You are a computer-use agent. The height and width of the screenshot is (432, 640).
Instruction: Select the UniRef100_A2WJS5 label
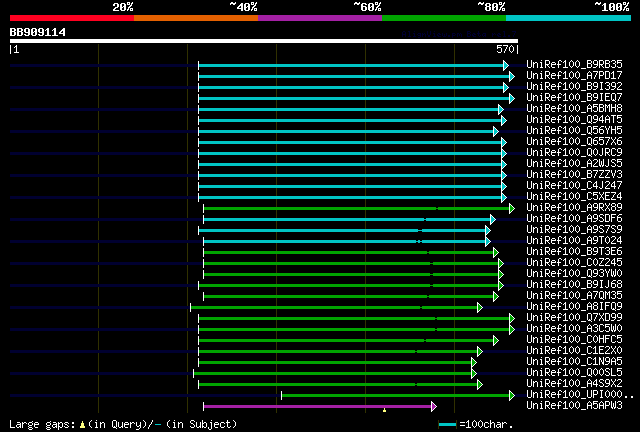tap(574, 164)
